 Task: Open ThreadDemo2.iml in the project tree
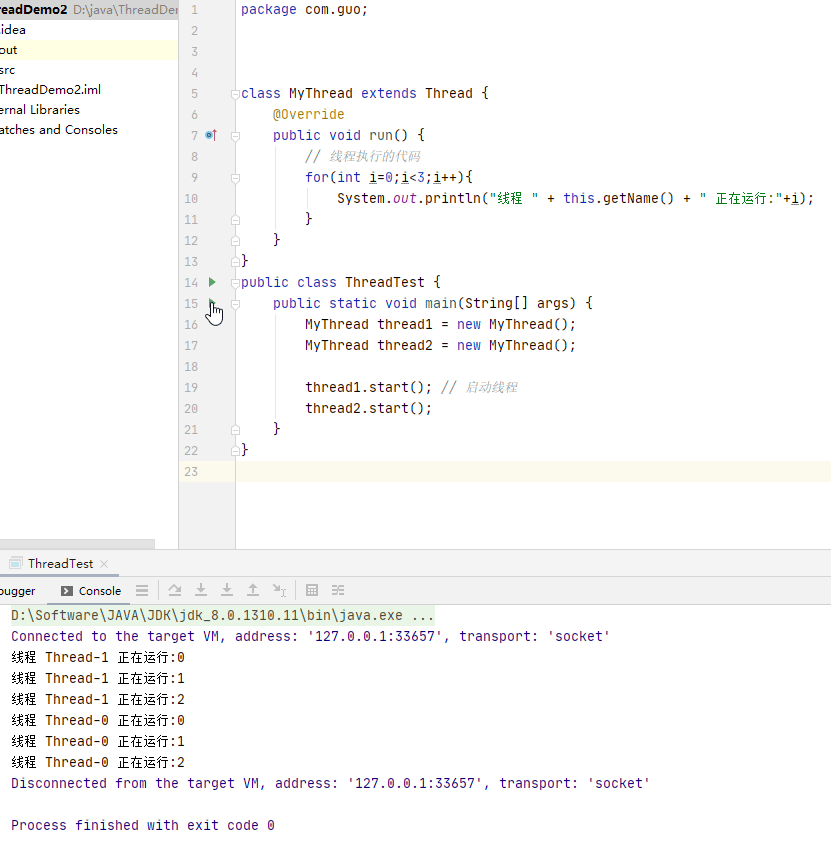click(x=50, y=90)
